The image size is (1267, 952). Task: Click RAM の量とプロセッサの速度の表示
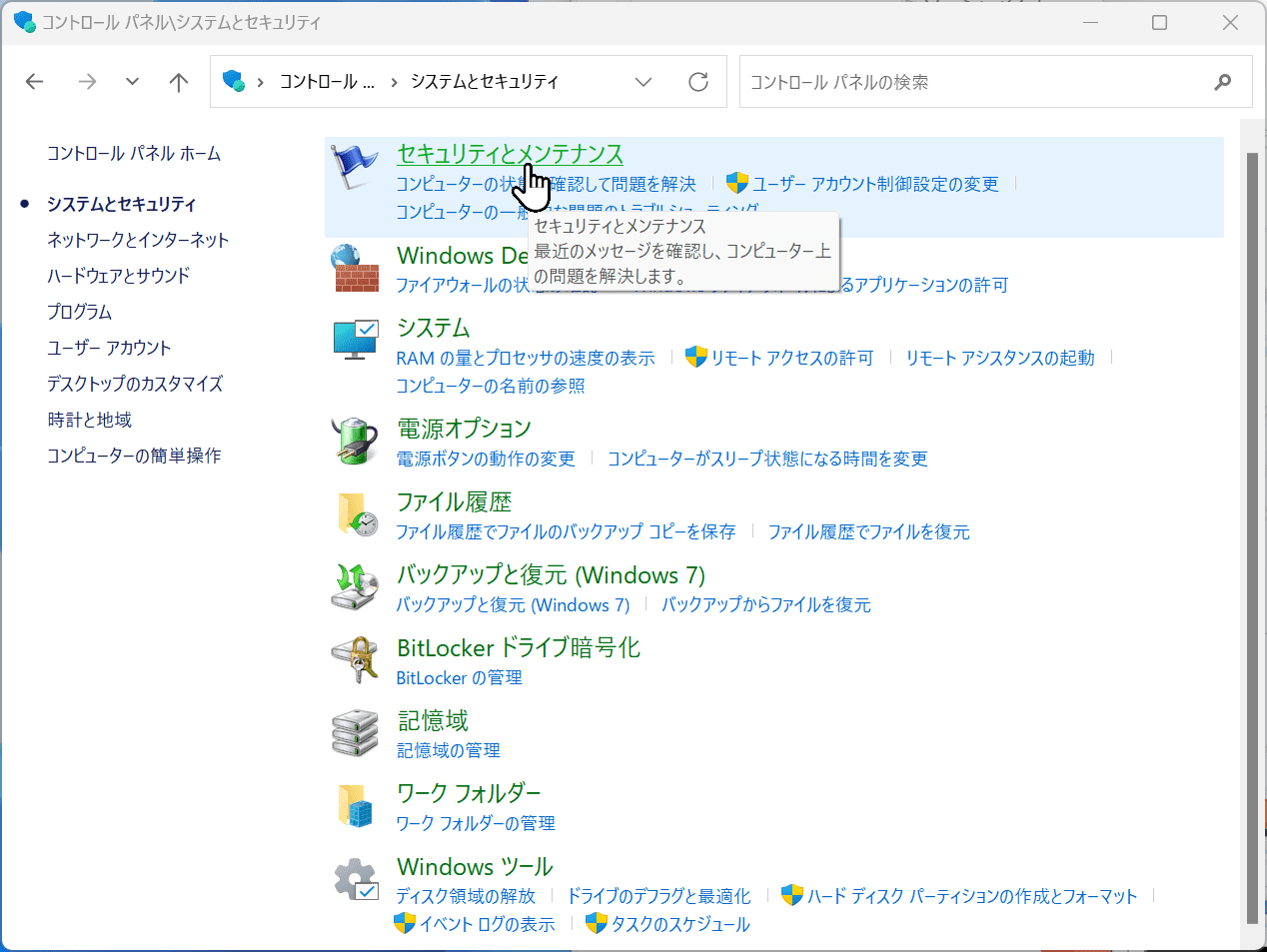click(526, 358)
